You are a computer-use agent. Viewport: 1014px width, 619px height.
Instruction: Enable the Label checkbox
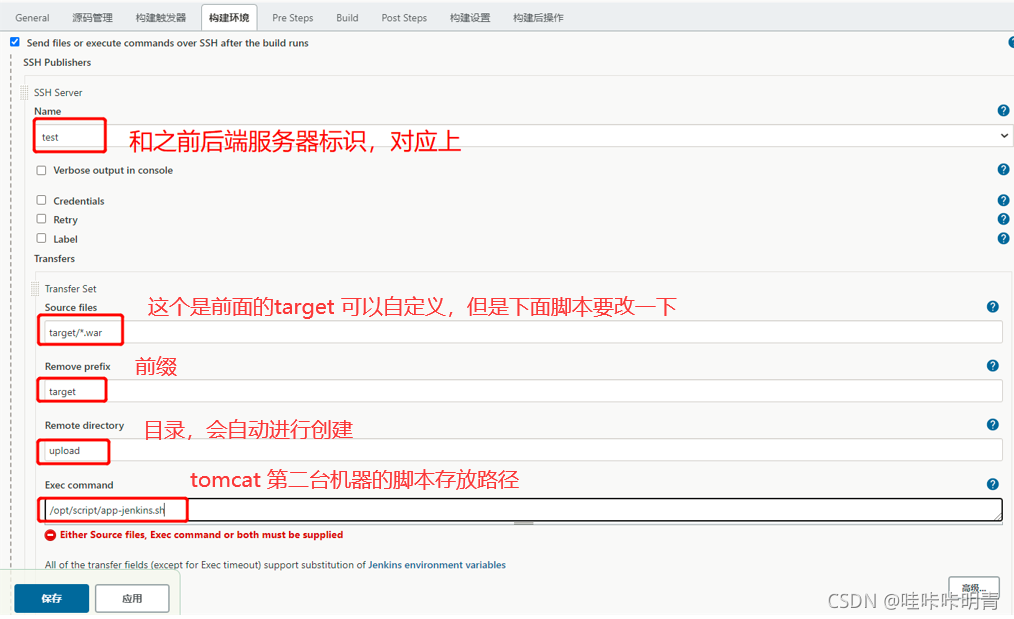tap(41, 239)
